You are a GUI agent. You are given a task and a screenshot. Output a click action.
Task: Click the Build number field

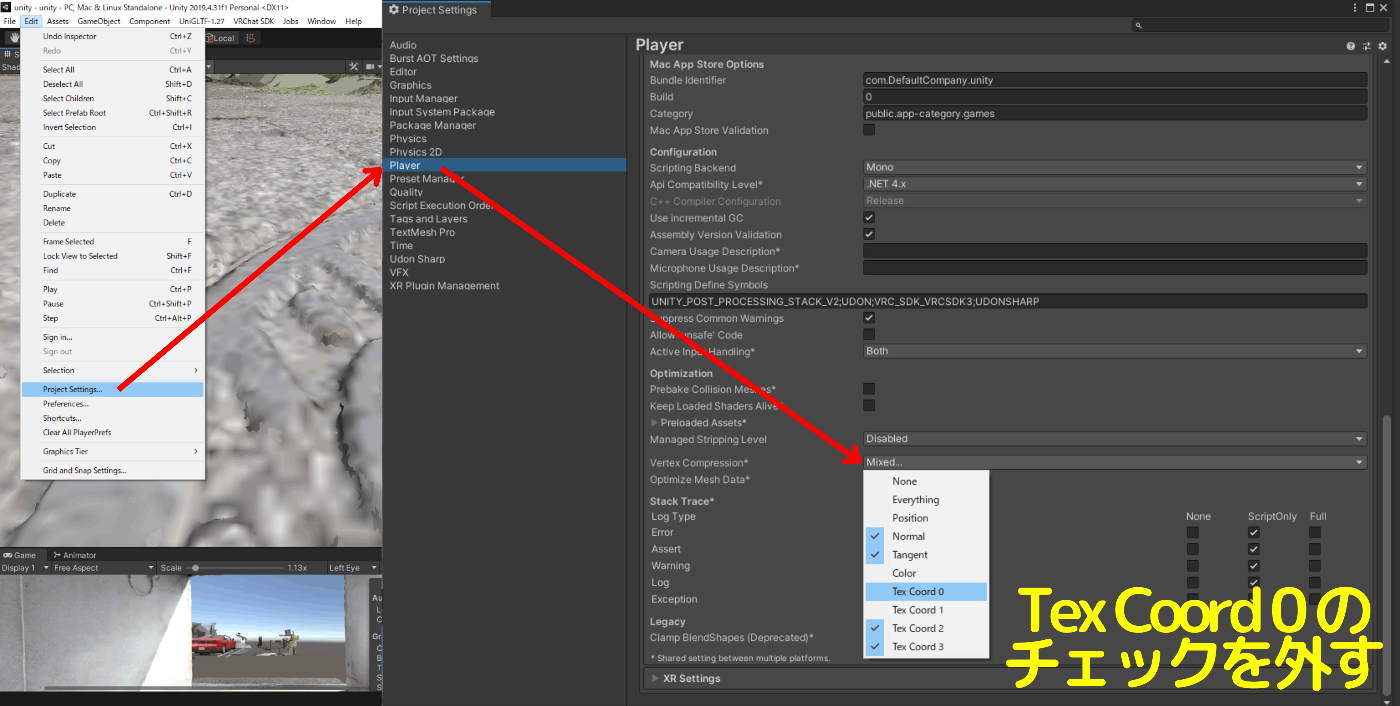1115,97
